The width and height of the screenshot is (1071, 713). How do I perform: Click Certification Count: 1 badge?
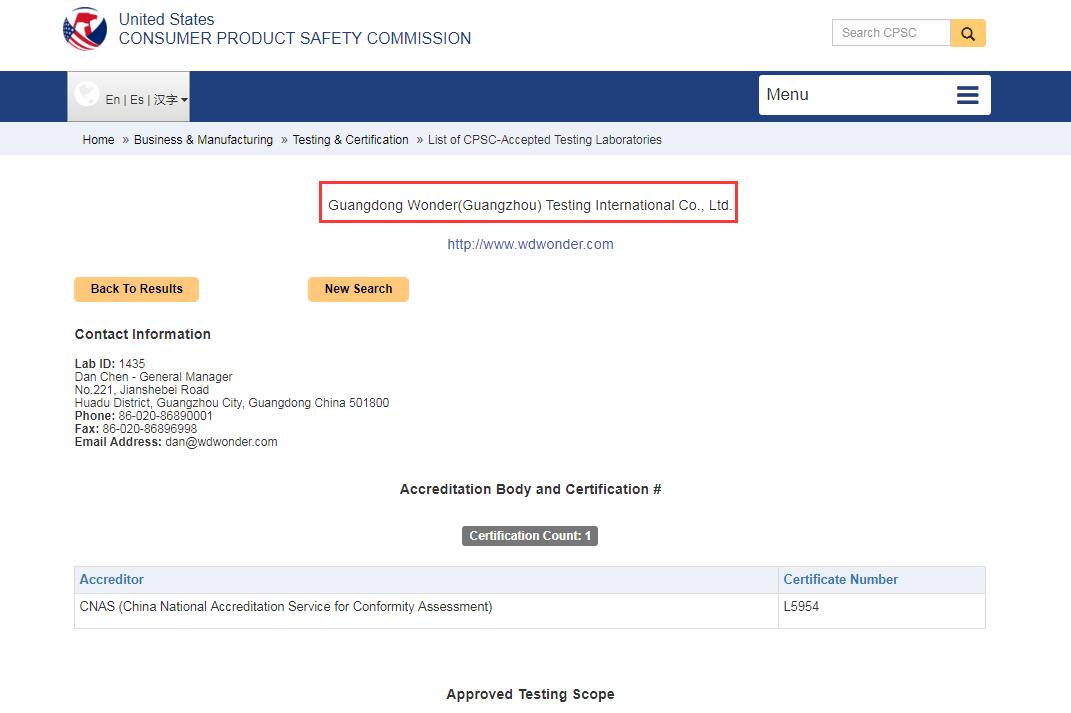click(x=530, y=535)
